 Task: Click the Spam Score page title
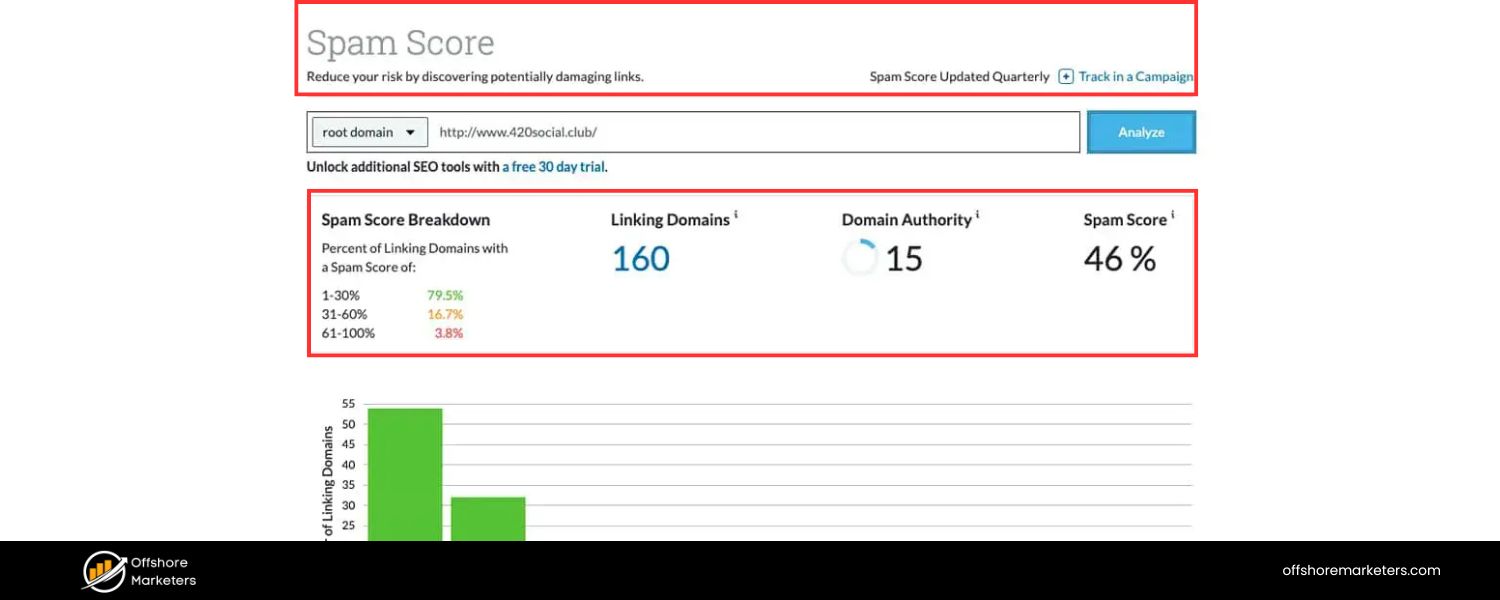pos(400,42)
